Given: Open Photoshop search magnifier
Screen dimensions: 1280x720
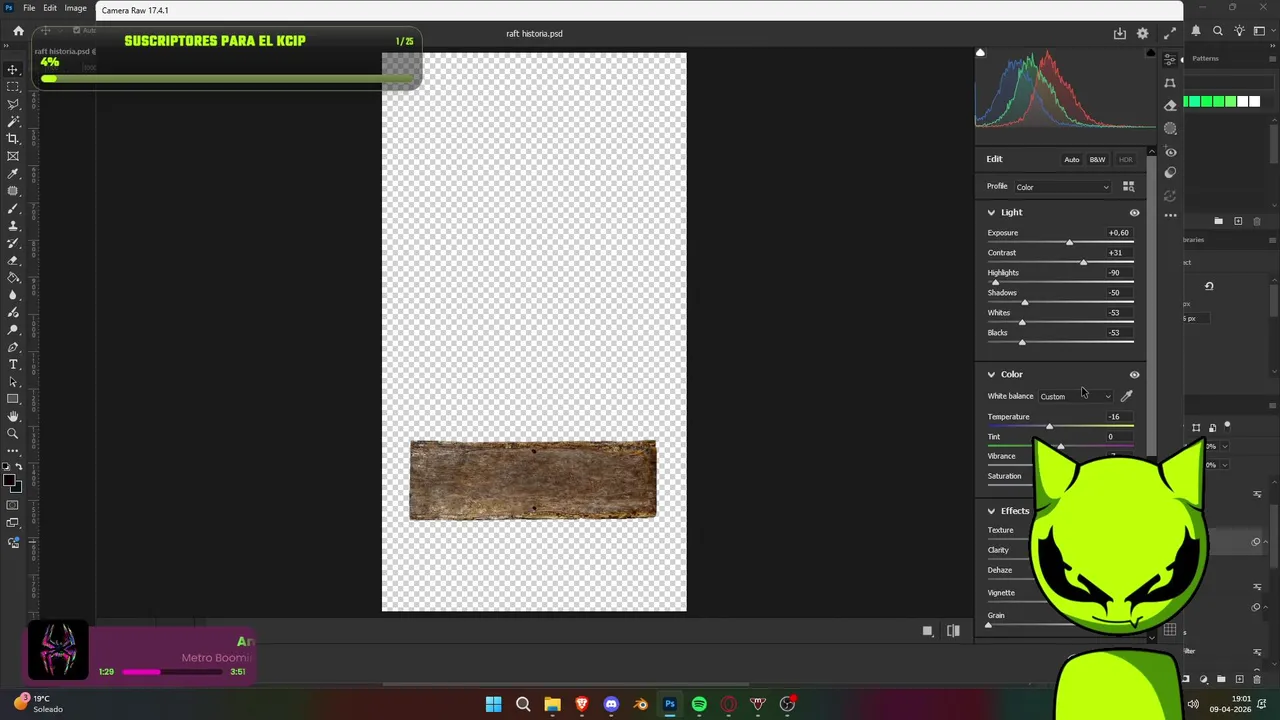Looking at the screenshot, I should coord(1218,31).
